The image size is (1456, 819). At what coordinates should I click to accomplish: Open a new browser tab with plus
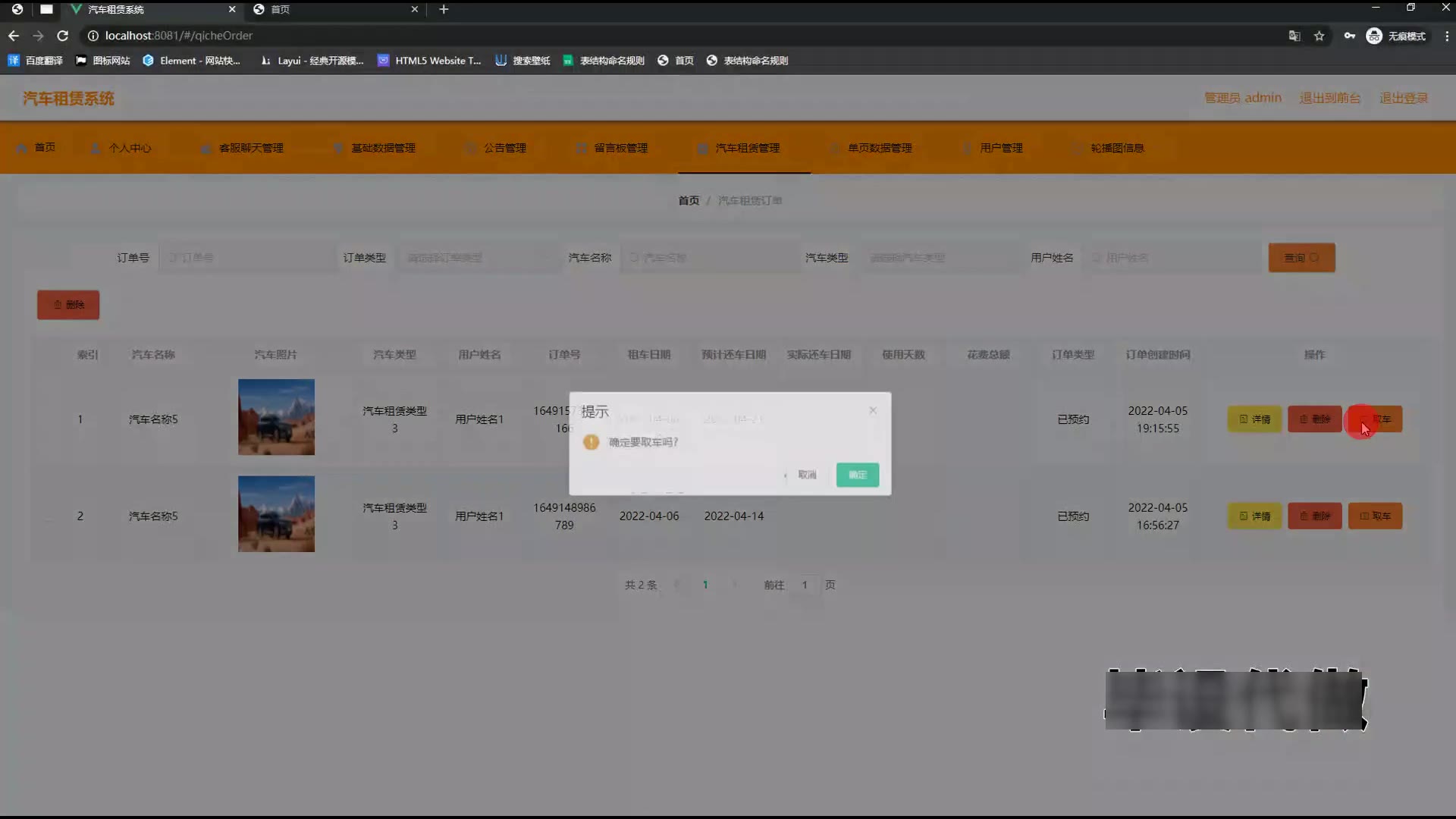click(x=444, y=9)
